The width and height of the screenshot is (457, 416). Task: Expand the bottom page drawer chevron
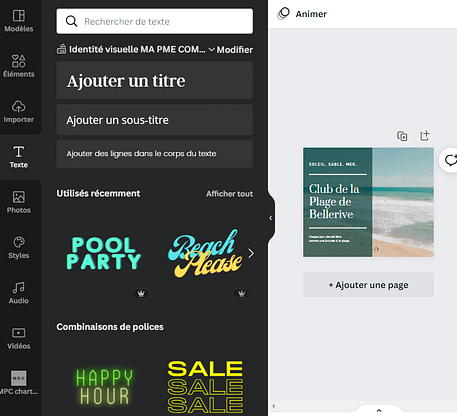pos(379,410)
